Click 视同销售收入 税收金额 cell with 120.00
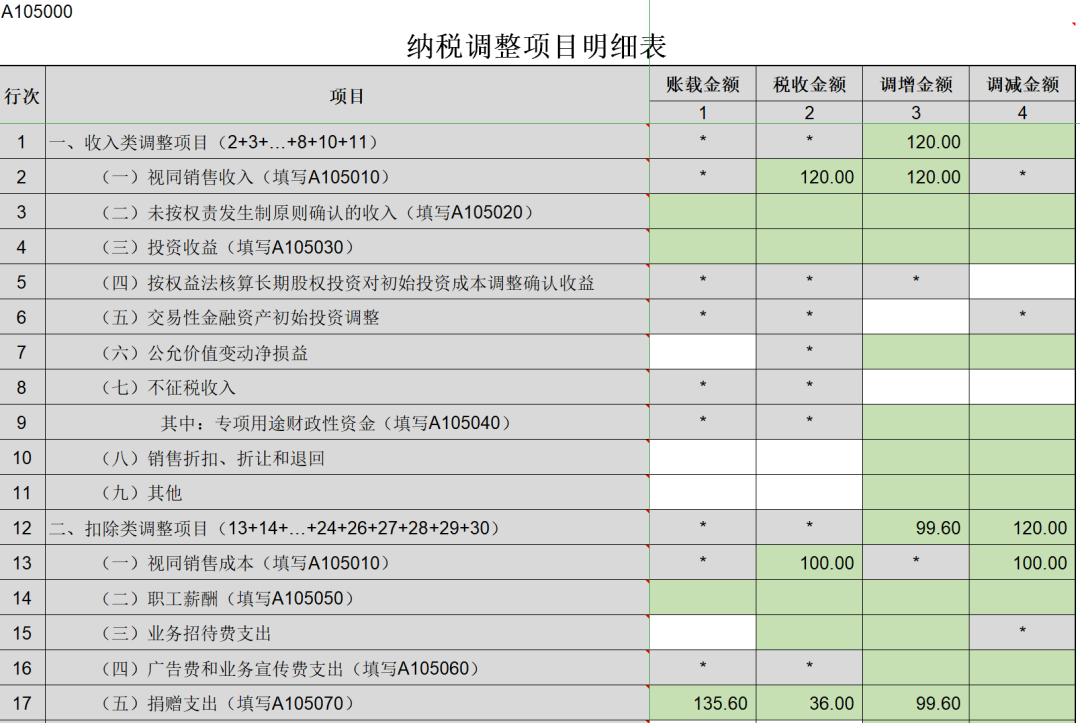Viewport: 1080px width, 723px height. pos(809,177)
